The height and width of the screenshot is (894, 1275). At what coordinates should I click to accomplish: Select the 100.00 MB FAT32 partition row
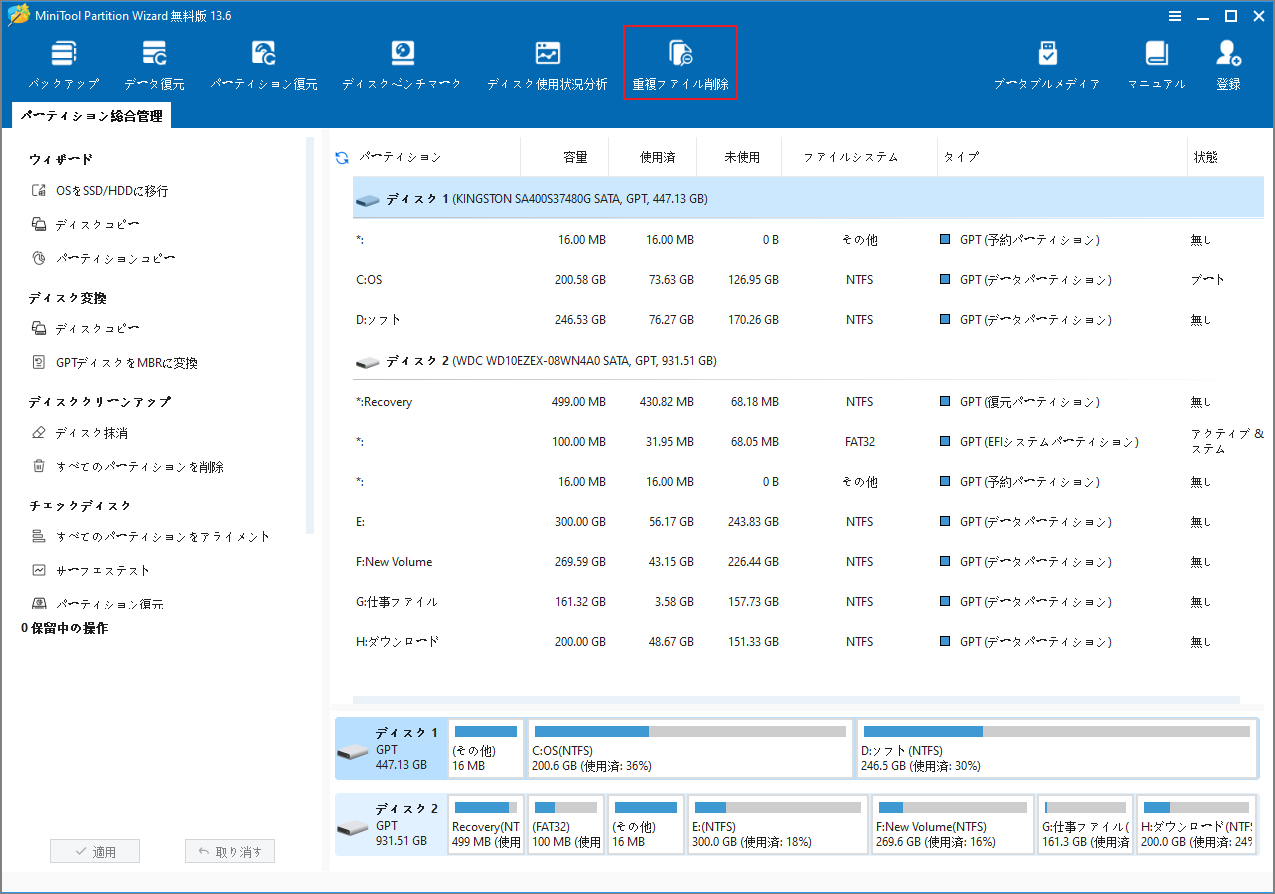pyautogui.click(x=808, y=442)
